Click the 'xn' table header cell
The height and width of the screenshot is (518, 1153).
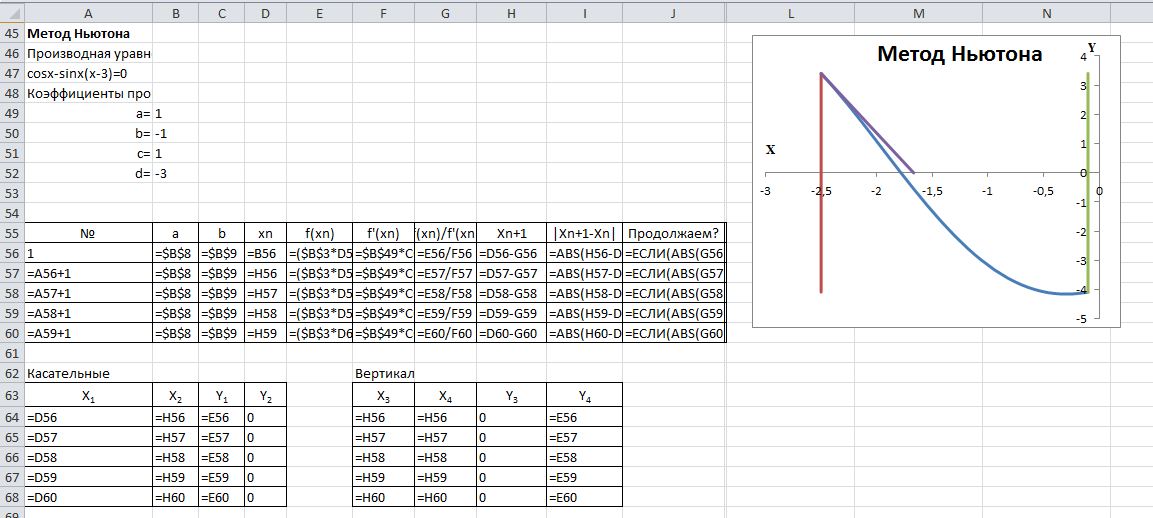tap(265, 234)
